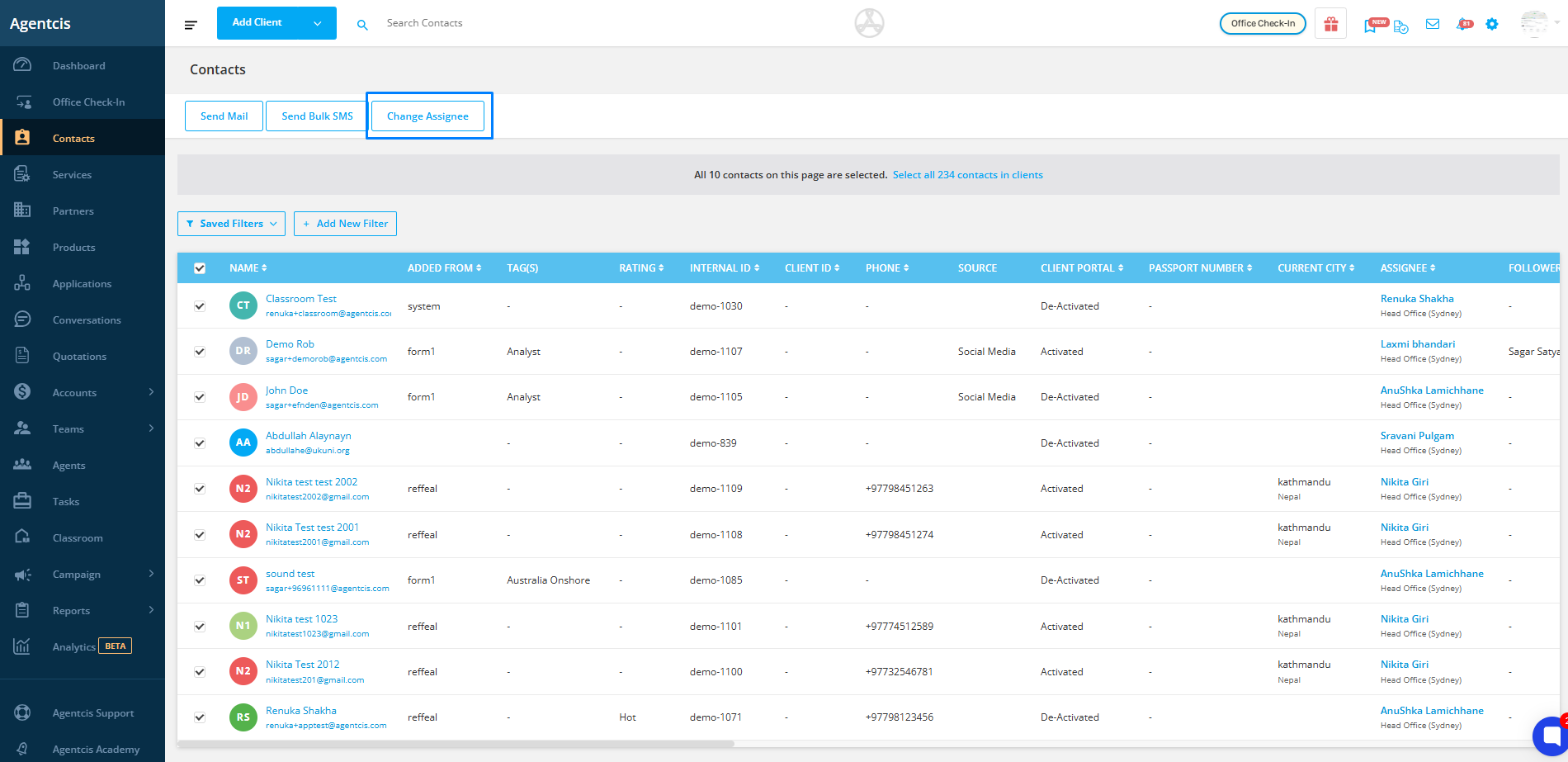Sort by CLIENT ID column arrows

tap(837, 268)
